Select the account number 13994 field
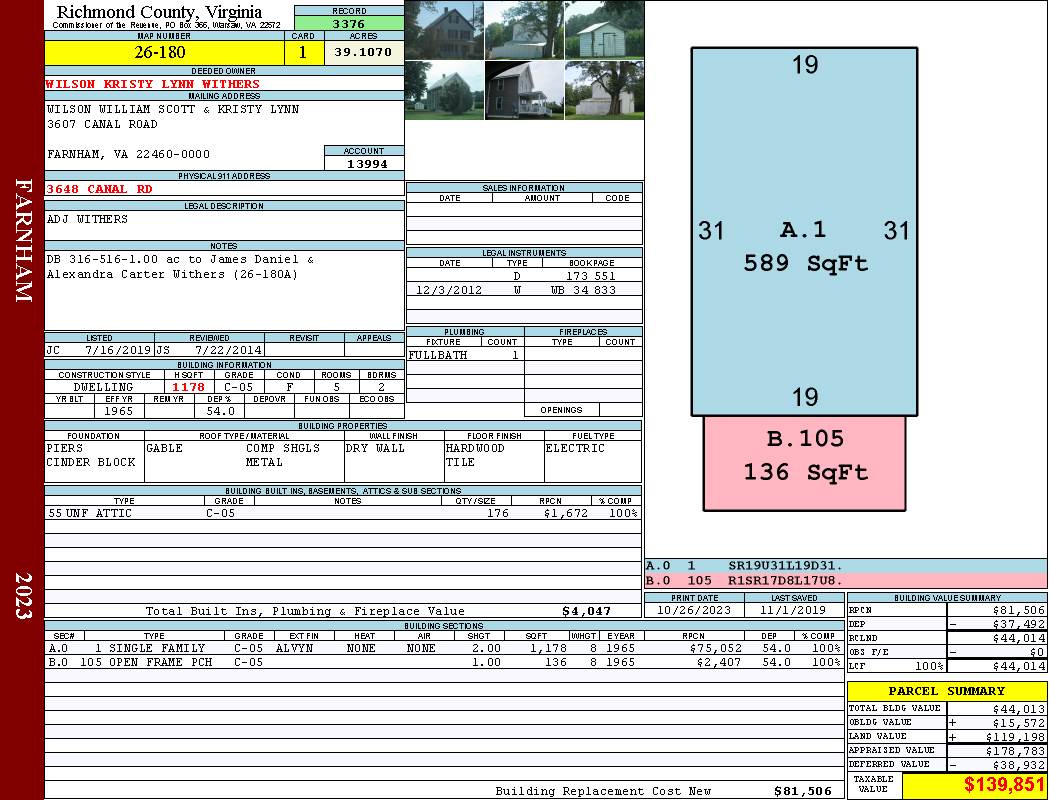1050x800 pixels. pos(364,164)
